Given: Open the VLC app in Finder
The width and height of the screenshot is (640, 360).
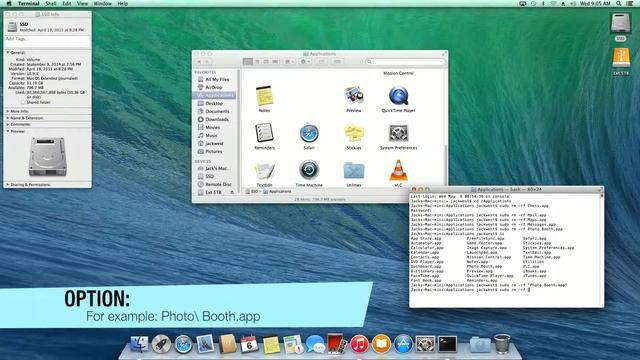Looking at the screenshot, I should [x=398, y=172].
